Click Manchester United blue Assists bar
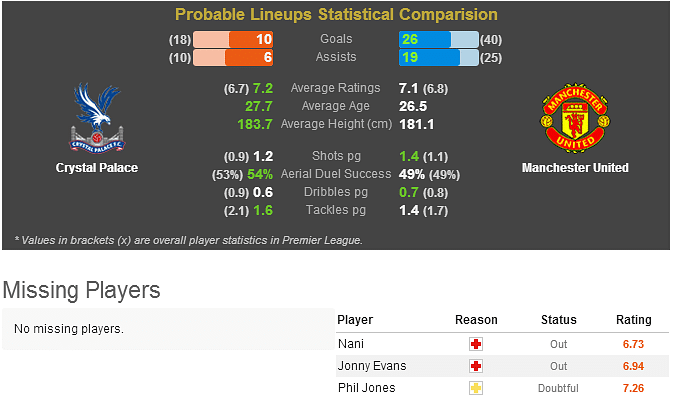The width and height of the screenshot is (673, 403). pyautogui.click(x=439, y=58)
